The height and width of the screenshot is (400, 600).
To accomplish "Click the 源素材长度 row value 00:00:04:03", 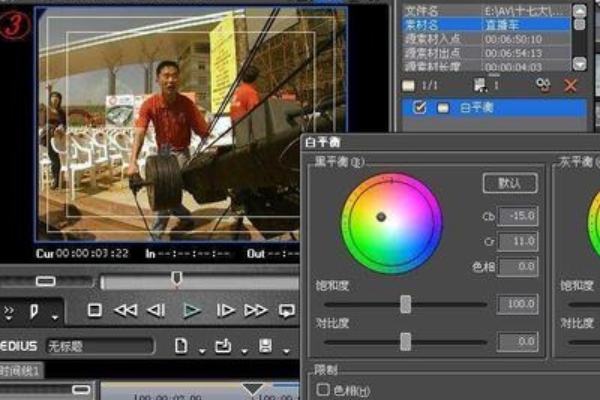I will coord(513,67).
